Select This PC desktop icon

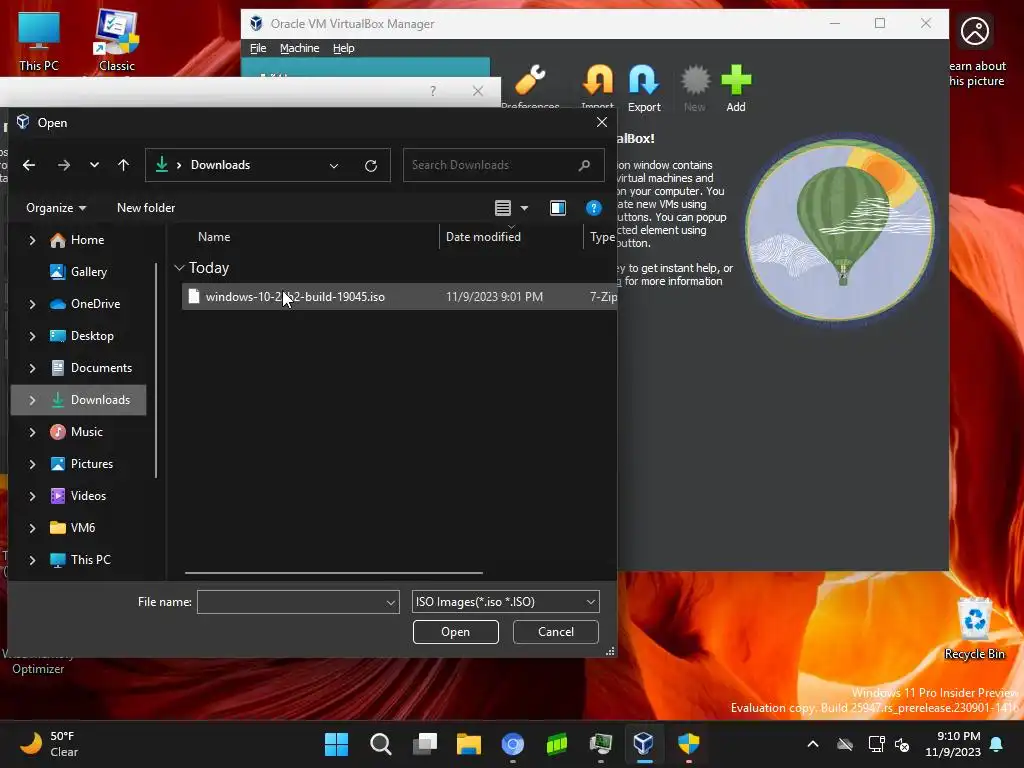click(x=39, y=40)
